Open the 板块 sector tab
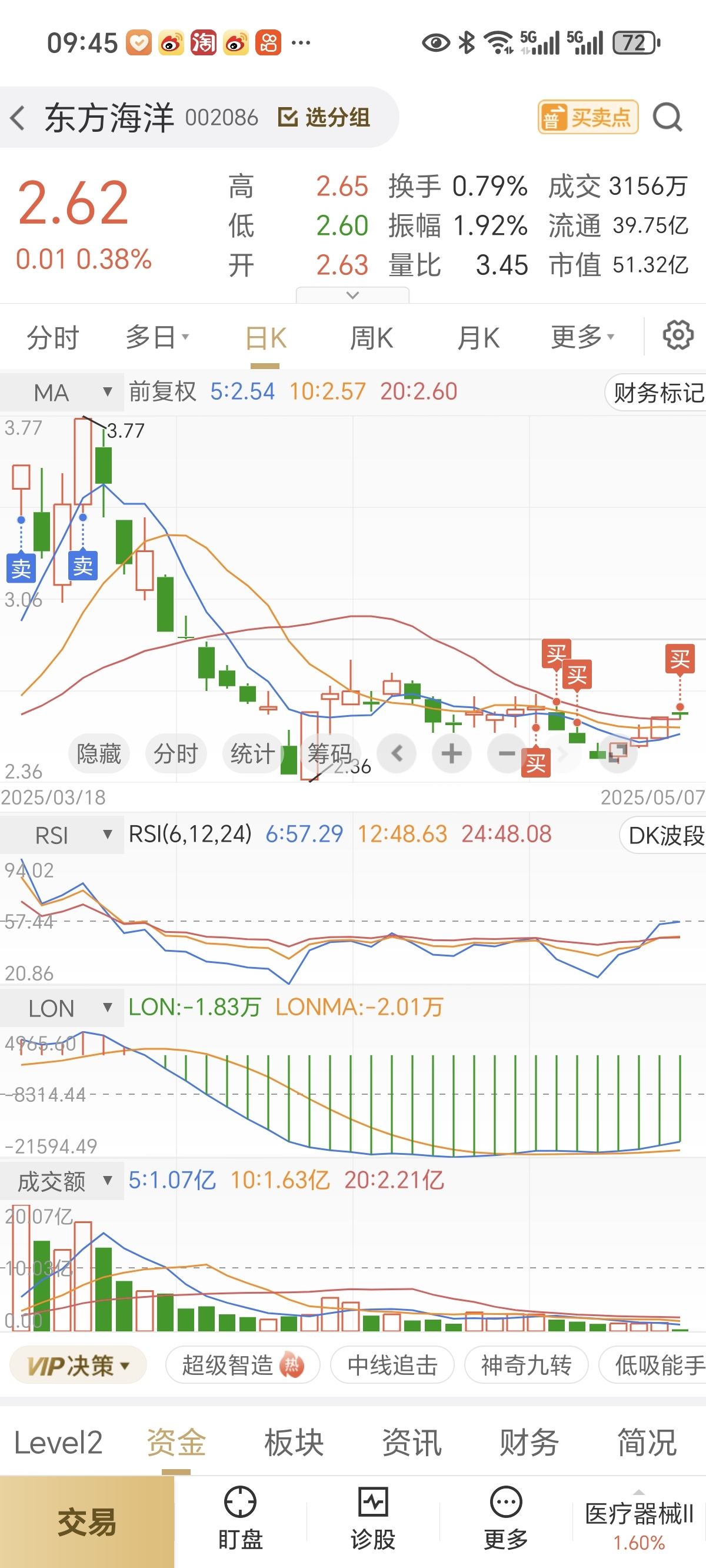The height and width of the screenshot is (1568, 706). click(x=294, y=1443)
